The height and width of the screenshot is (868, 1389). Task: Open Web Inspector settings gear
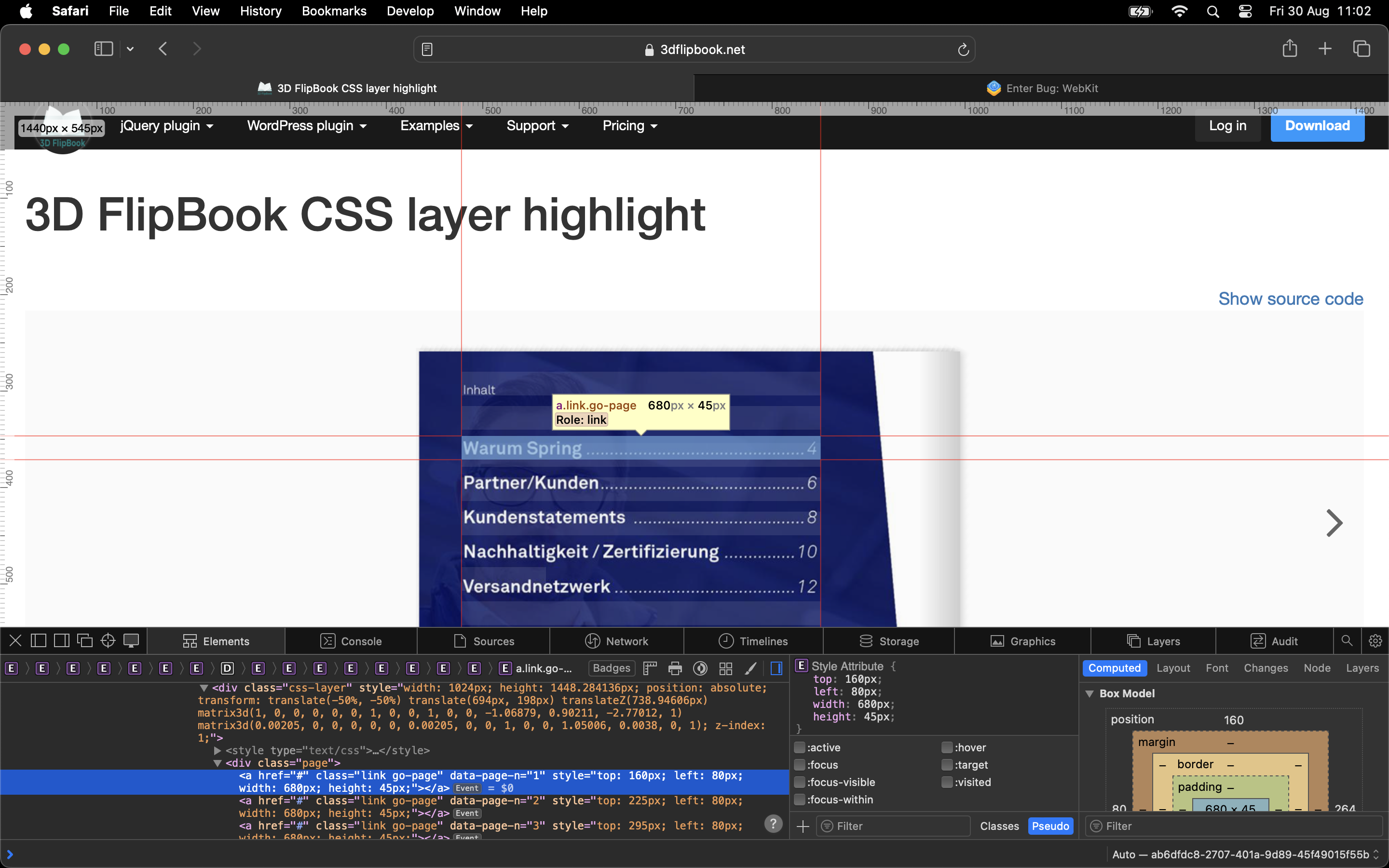pos(1375,641)
